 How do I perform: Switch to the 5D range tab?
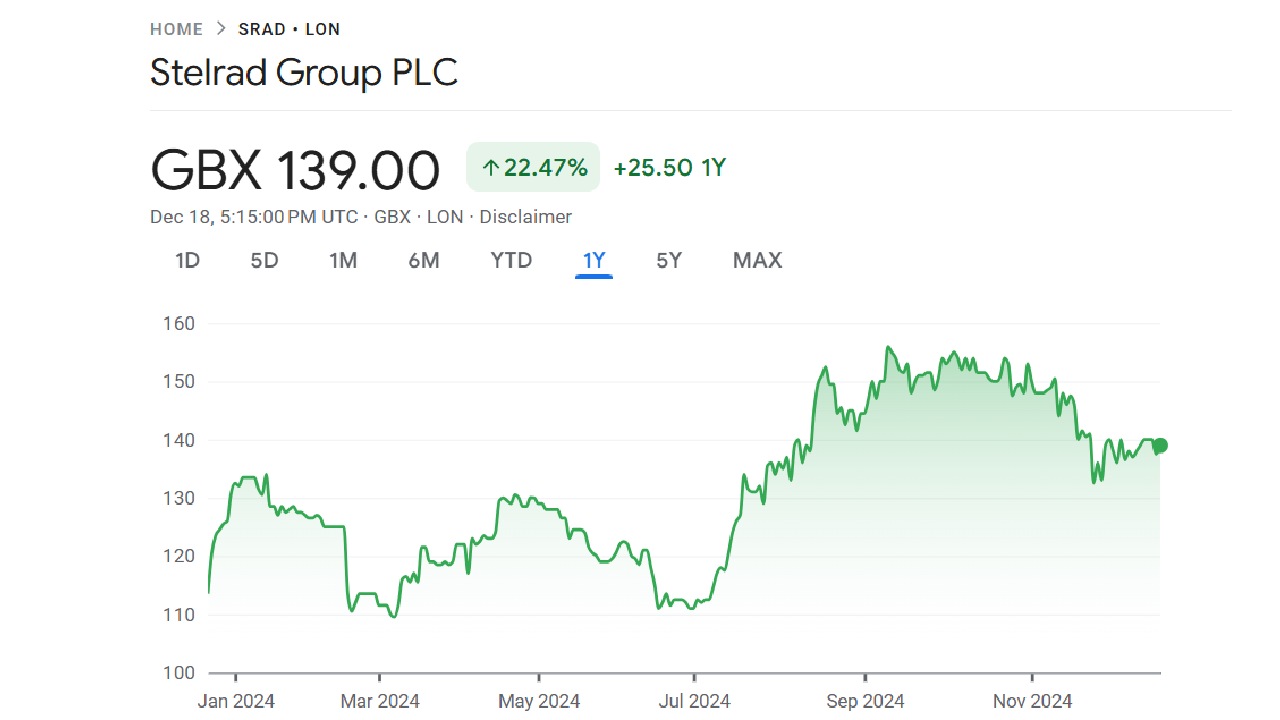point(264,261)
